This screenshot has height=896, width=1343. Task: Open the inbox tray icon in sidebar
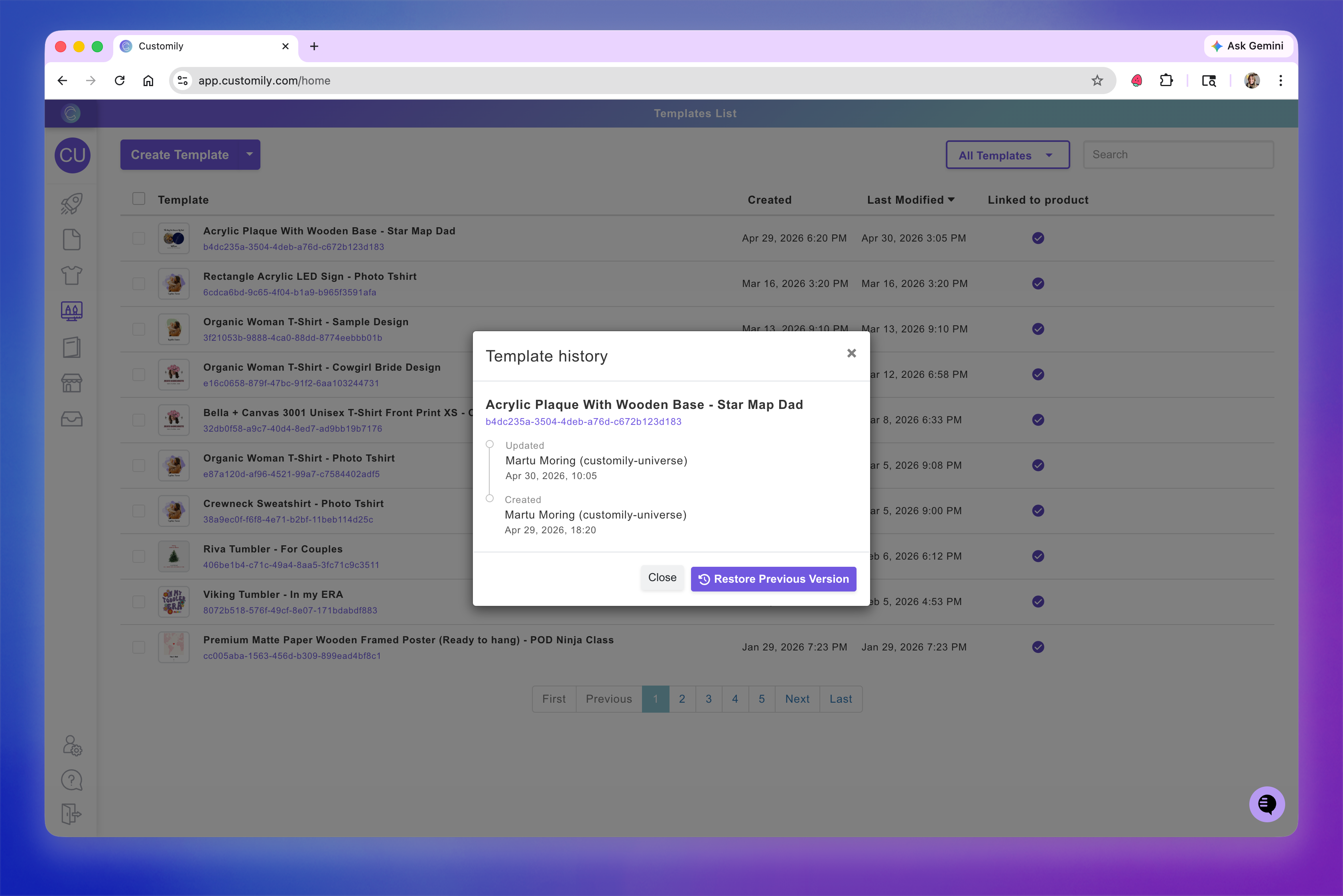point(71,419)
